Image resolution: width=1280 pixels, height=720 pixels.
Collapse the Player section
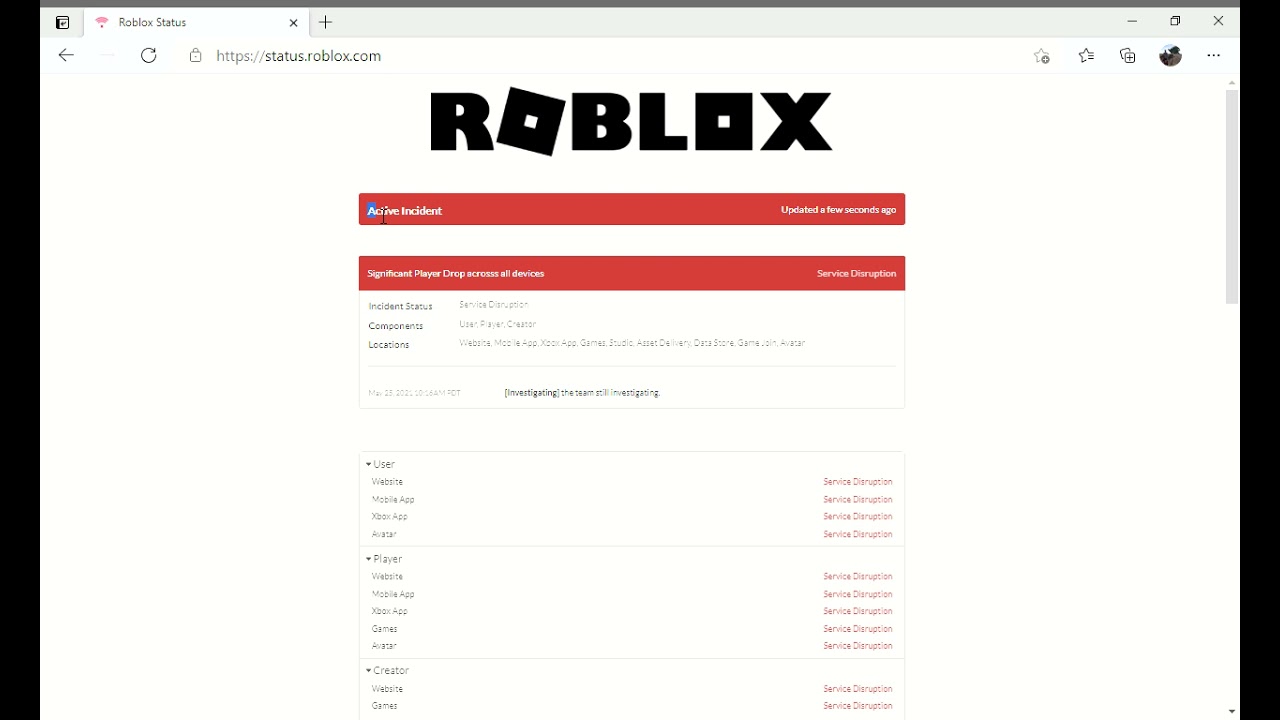click(x=385, y=559)
